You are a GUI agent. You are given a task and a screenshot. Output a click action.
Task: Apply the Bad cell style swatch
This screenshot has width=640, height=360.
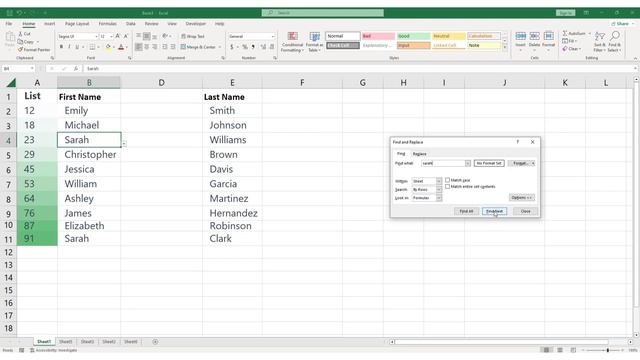point(378,36)
